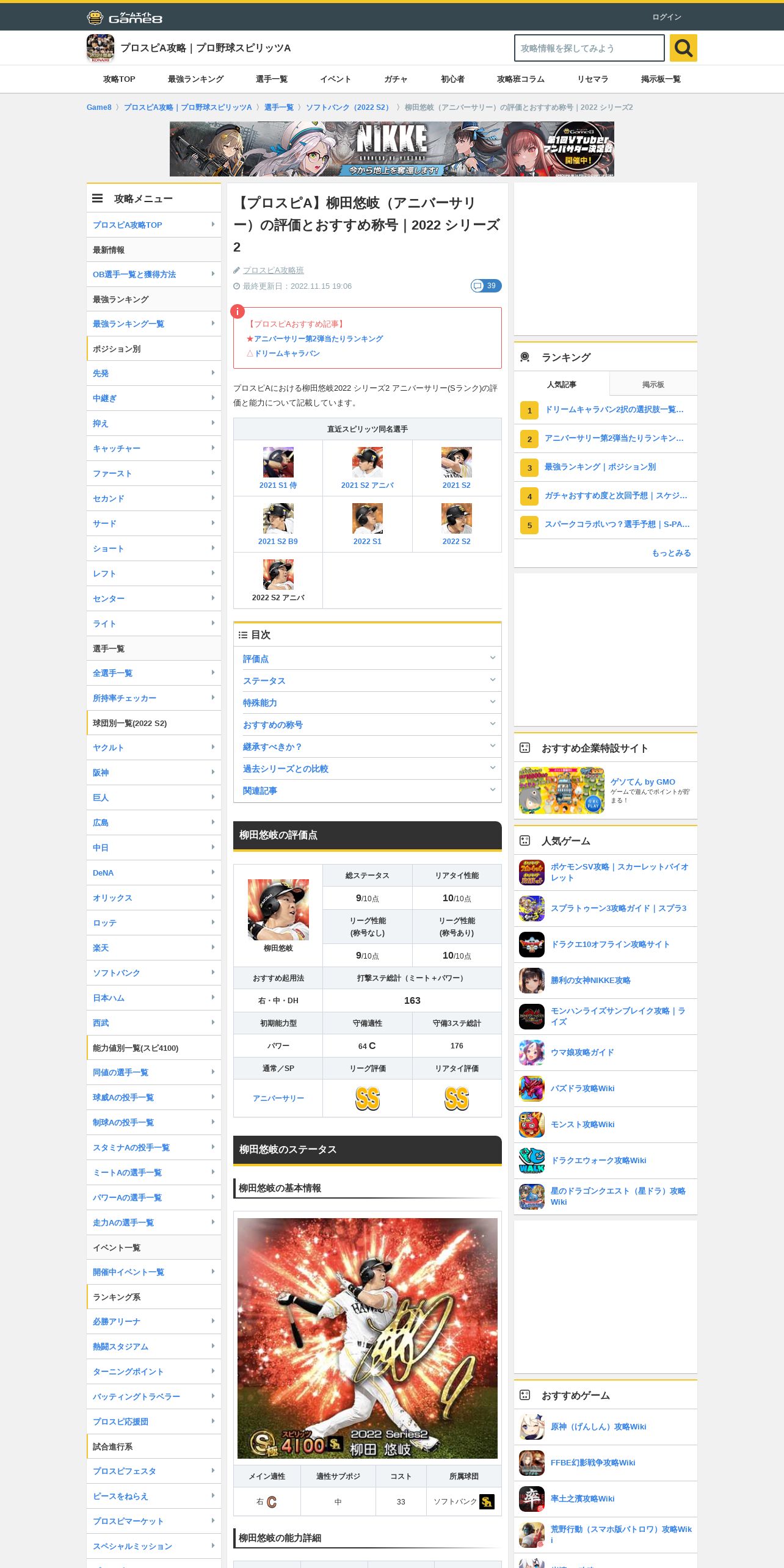Click the ウマ娘攻略ガイド game icon

[x=532, y=1053]
